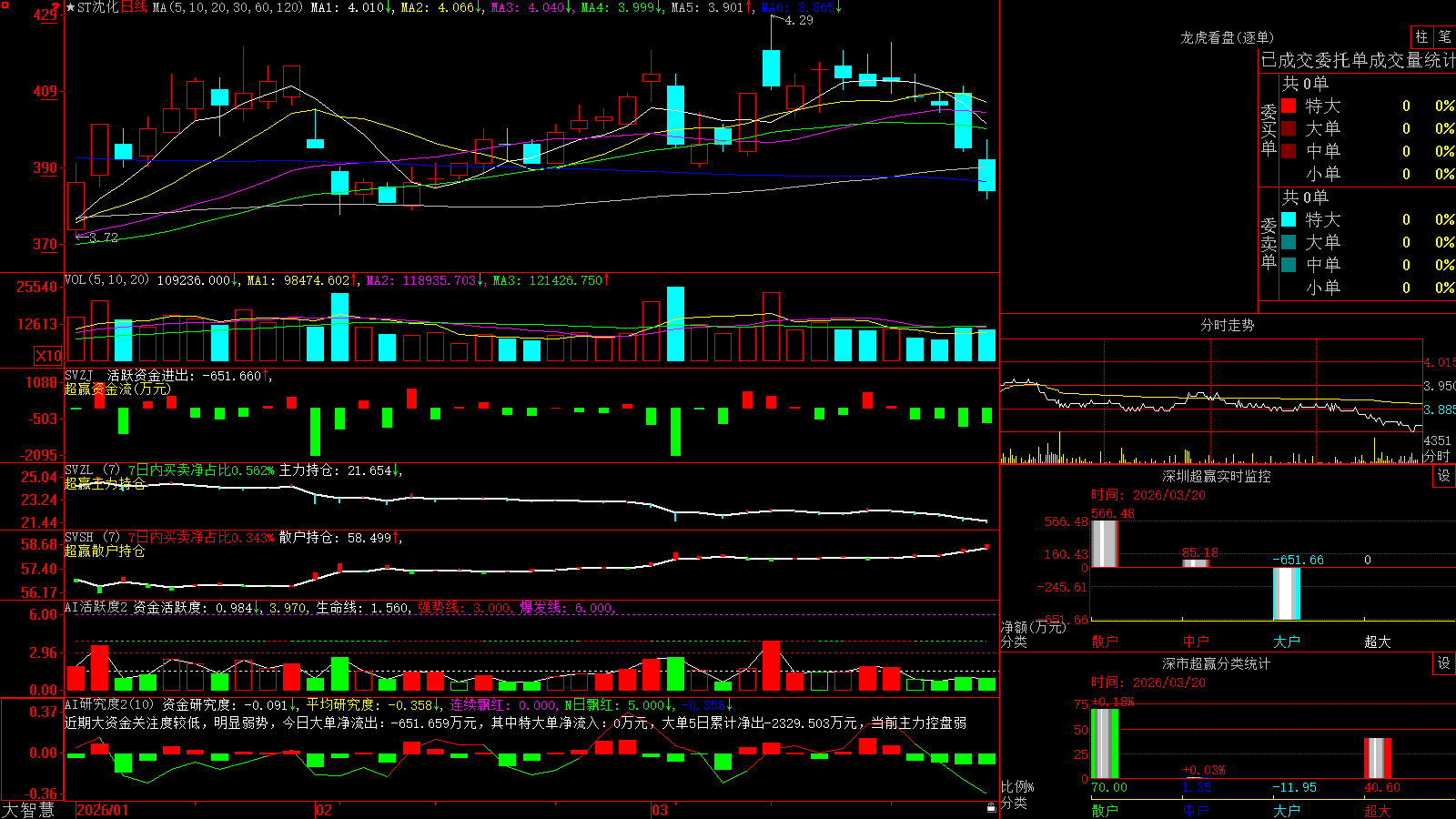This screenshot has width=1456, height=819.
Task: Click the SVZL (7) indicator name
Action: tap(92, 470)
